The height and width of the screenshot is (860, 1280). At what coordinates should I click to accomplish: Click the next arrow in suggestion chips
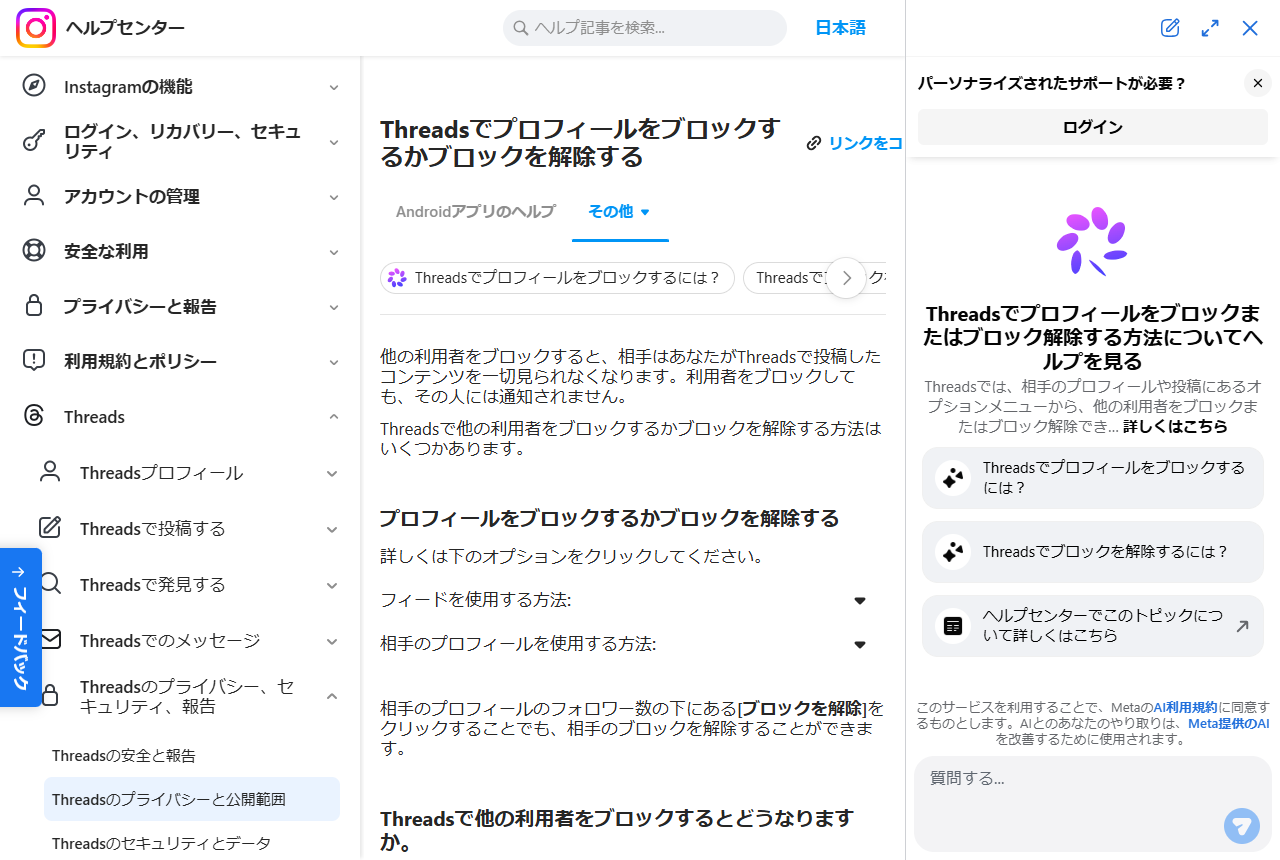point(846,278)
